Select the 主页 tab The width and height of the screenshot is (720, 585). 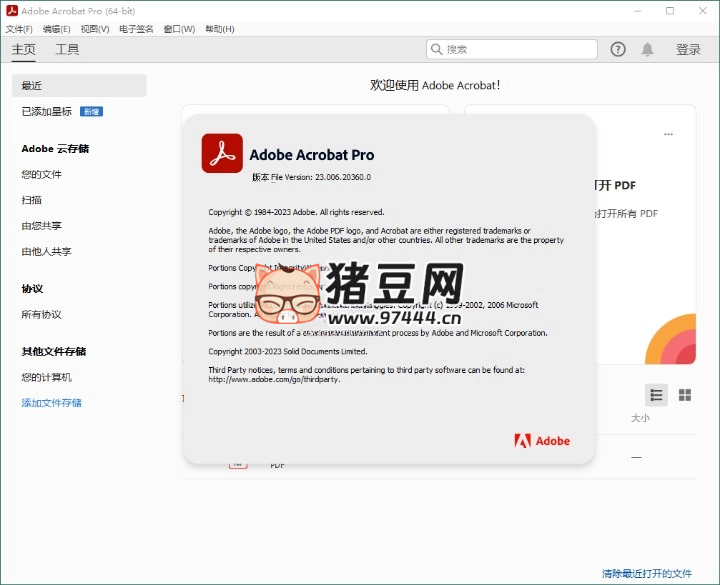pyautogui.click(x=23, y=49)
